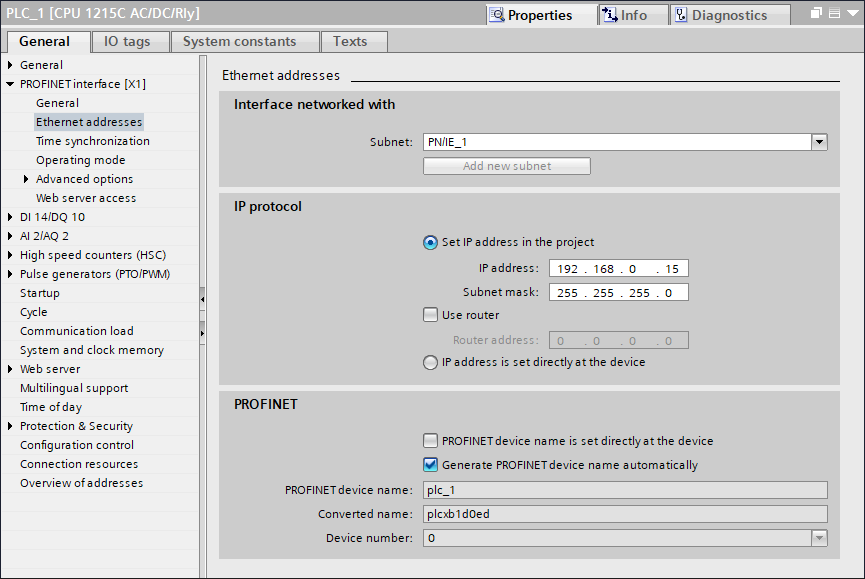Image resolution: width=865 pixels, height=579 pixels.
Task: Click the Diagnostics stethoscope icon
Action: click(681, 15)
